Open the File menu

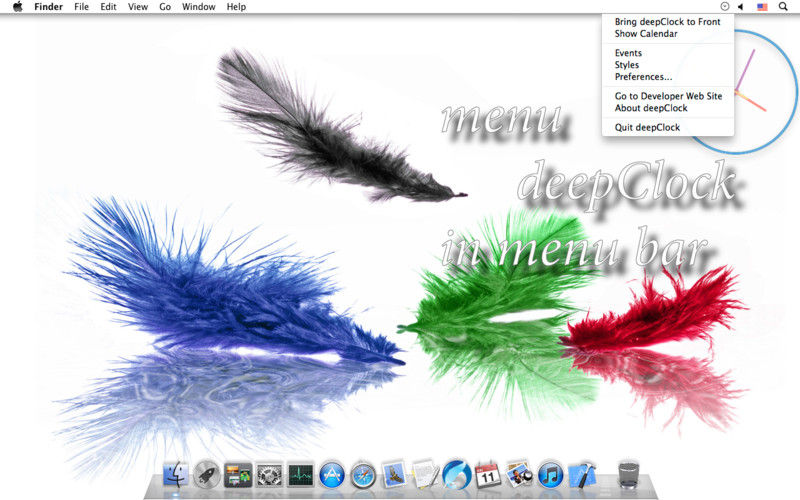click(81, 7)
